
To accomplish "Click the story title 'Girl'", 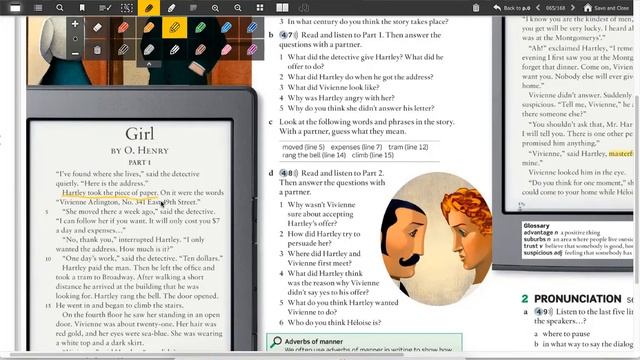I will 140,134.
